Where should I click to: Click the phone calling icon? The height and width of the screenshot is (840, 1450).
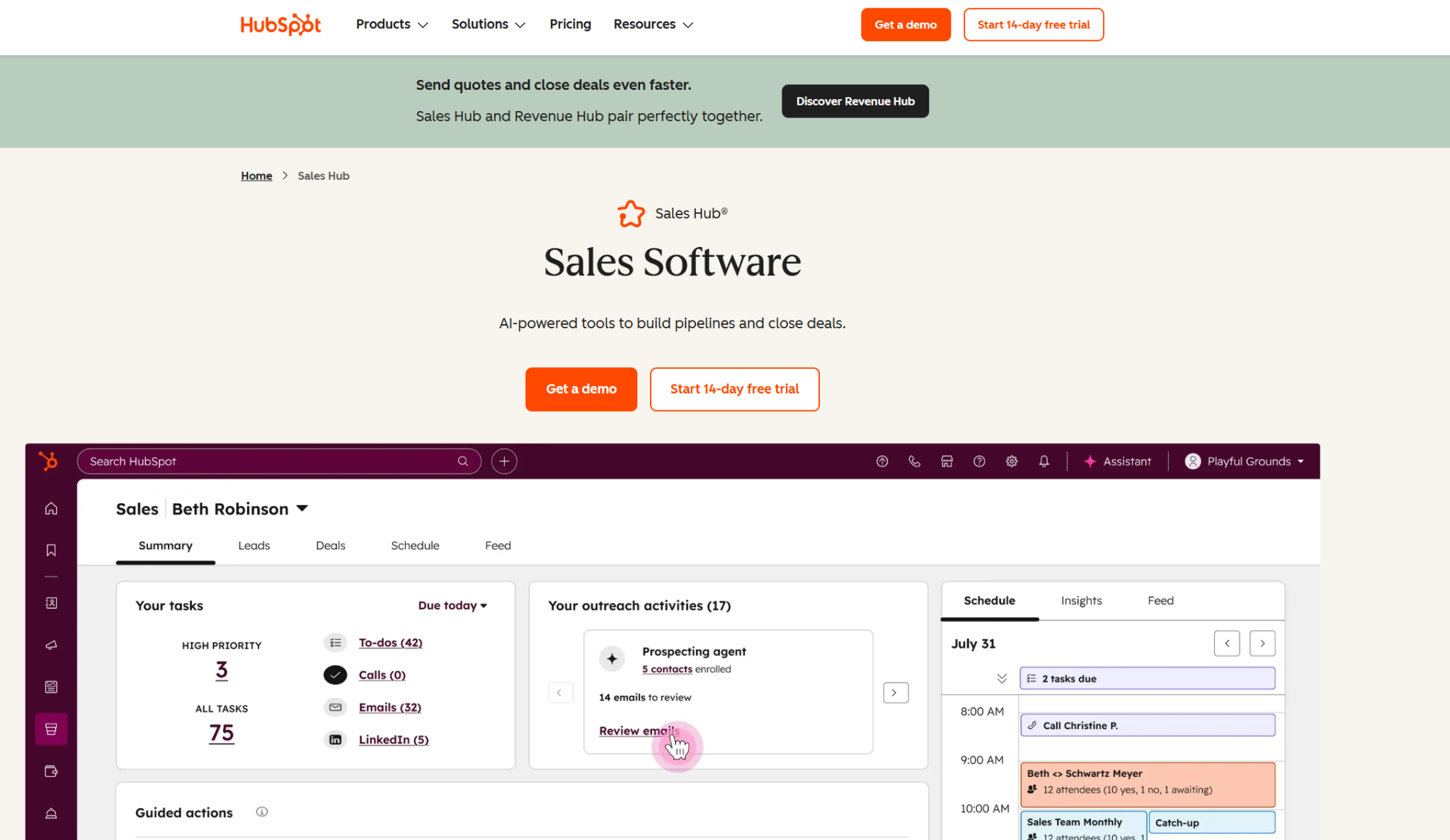coord(915,461)
